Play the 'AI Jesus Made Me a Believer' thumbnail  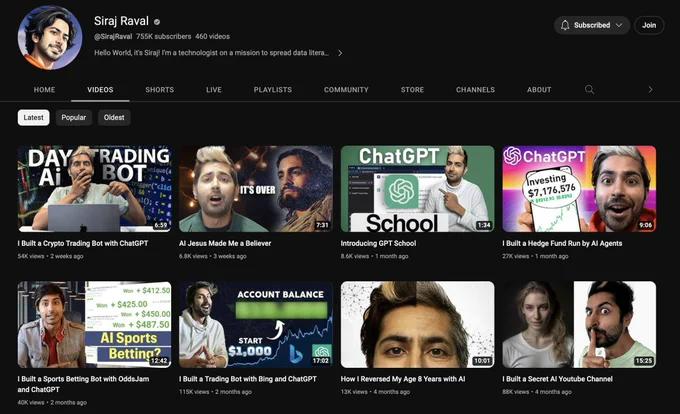point(256,189)
